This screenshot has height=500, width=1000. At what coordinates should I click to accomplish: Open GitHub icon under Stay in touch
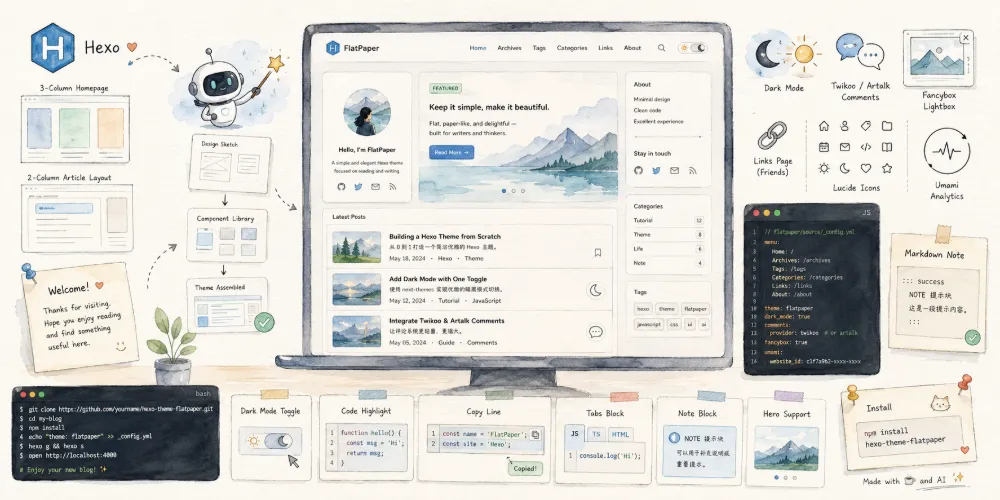[638, 170]
